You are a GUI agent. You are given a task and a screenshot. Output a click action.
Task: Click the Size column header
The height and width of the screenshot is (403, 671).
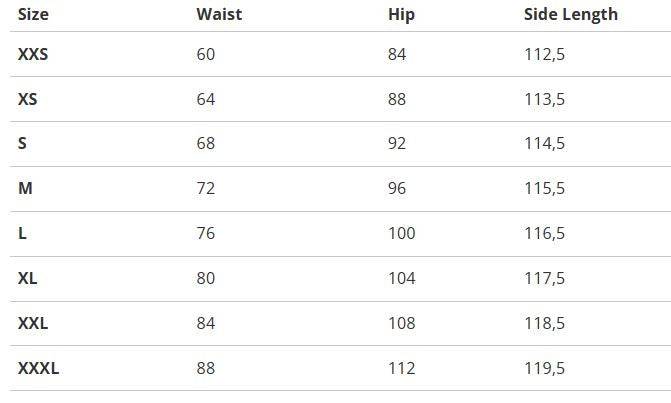coord(33,14)
